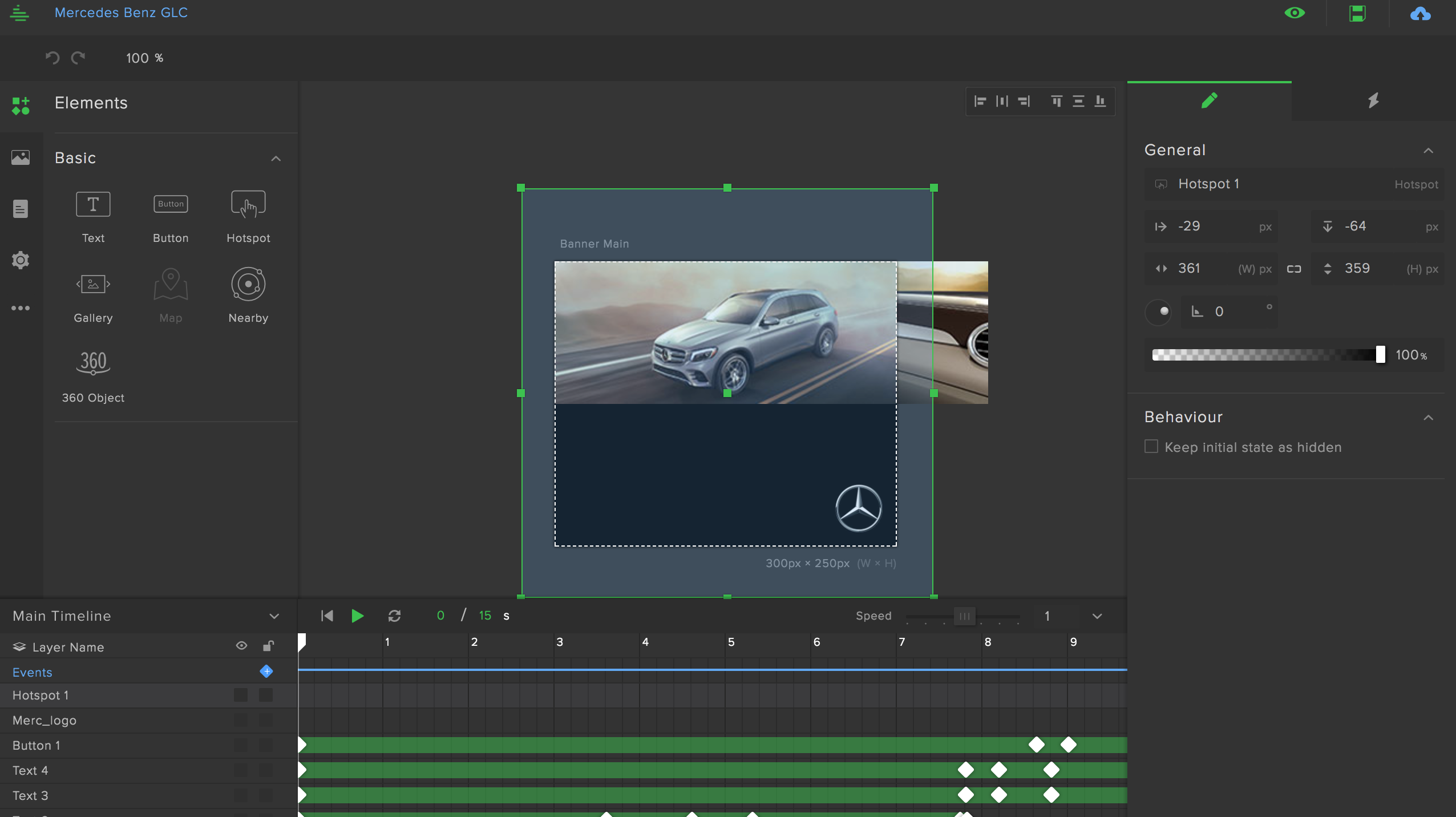Toggle the preview eye icon
Viewport: 1456px width, 817px height.
click(x=1295, y=13)
